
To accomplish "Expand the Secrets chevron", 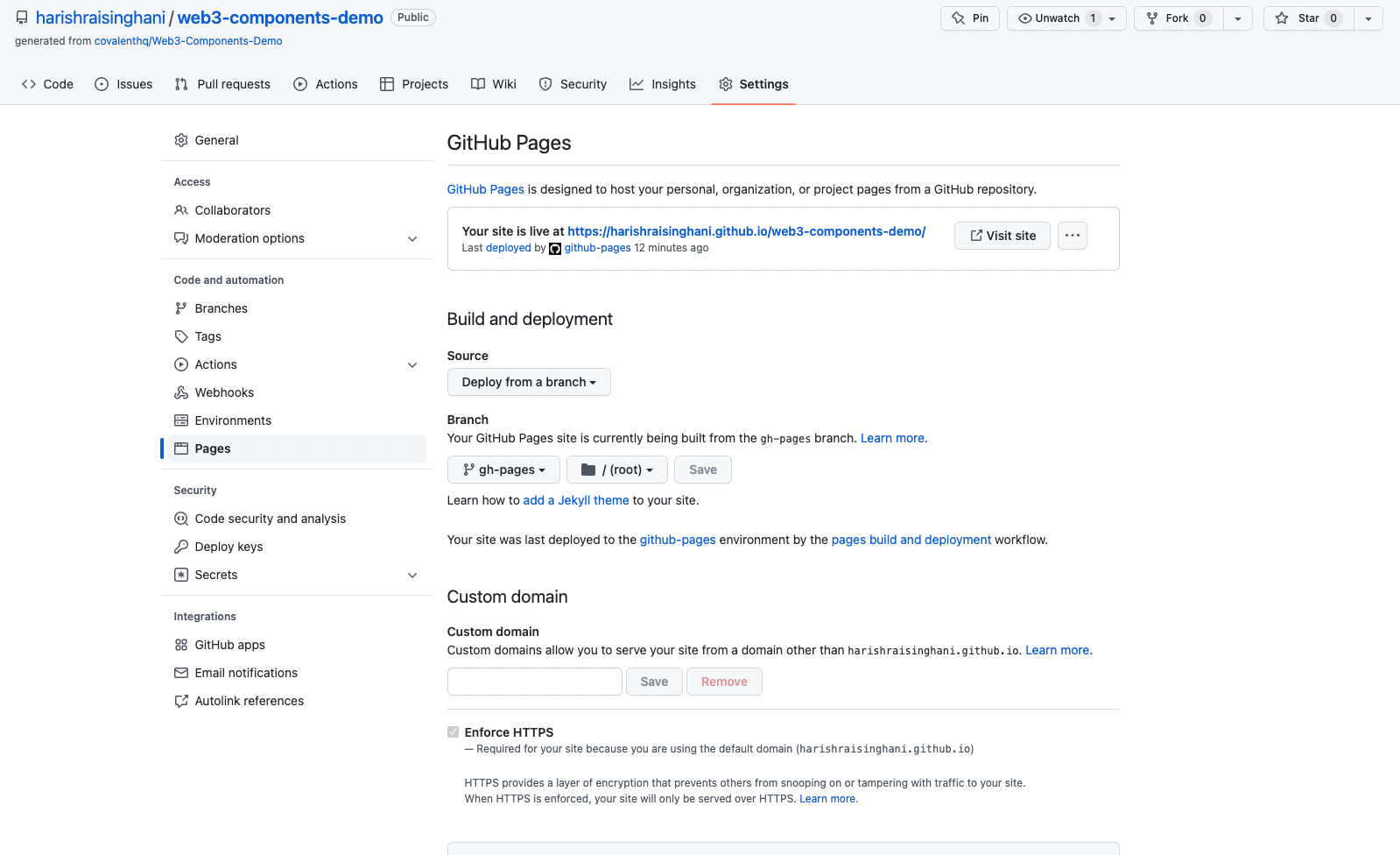I will point(412,575).
